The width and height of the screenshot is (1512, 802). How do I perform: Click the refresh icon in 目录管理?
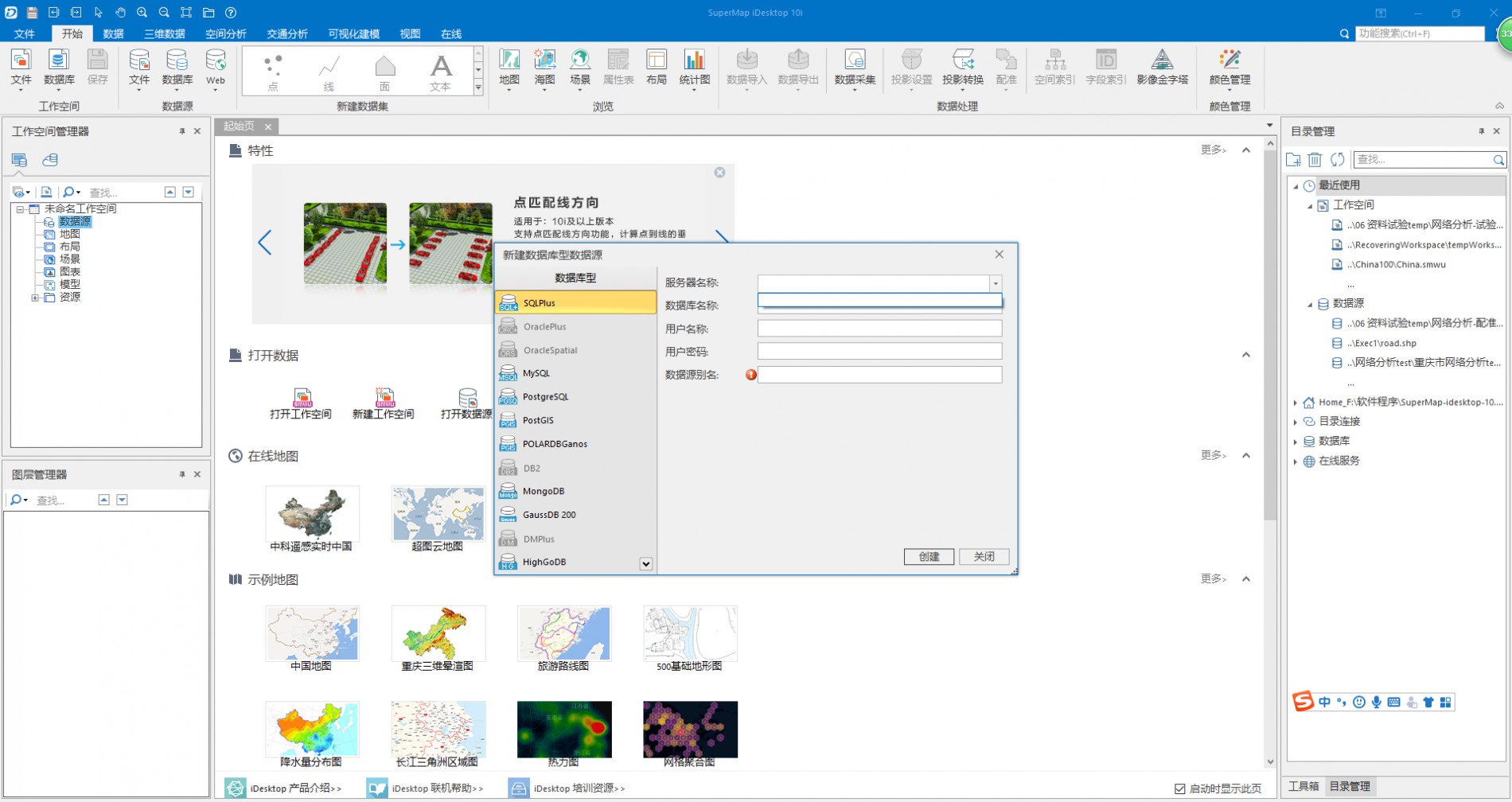[1338, 160]
